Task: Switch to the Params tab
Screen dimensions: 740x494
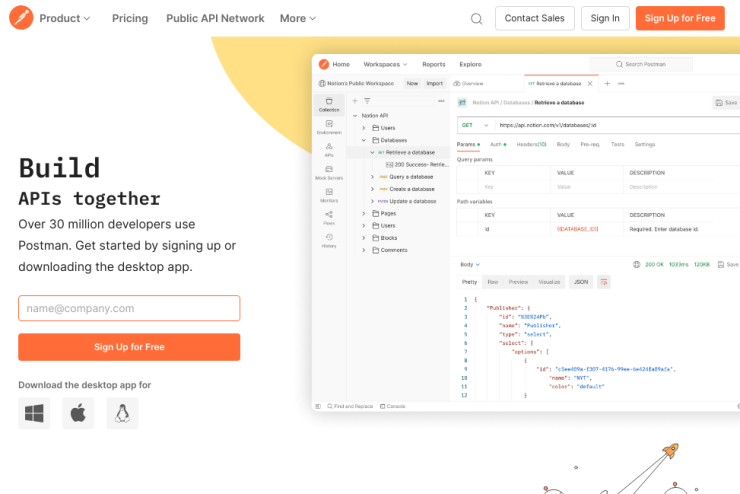Action: pyautogui.click(x=468, y=144)
